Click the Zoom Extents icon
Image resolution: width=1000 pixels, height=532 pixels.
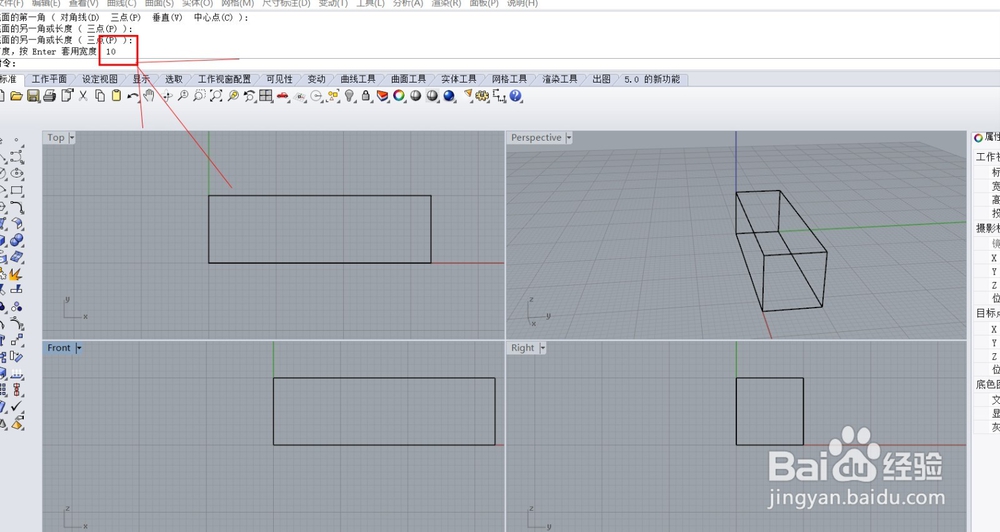pos(216,96)
